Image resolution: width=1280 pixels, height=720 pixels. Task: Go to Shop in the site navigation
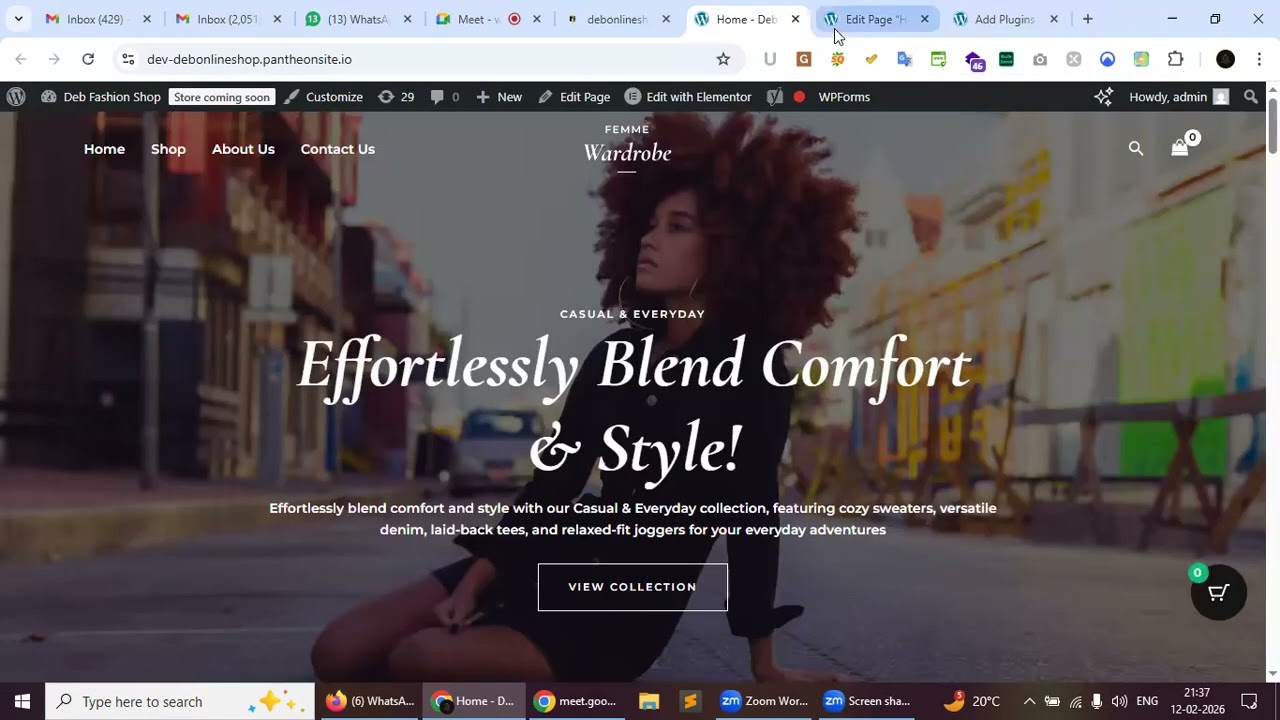tap(168, 149)
